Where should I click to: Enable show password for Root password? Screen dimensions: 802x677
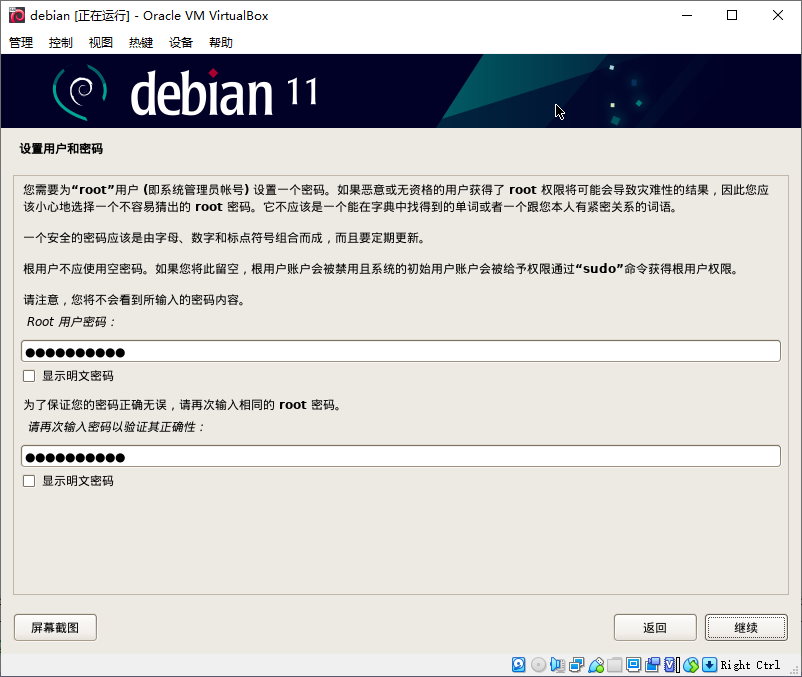29,376
